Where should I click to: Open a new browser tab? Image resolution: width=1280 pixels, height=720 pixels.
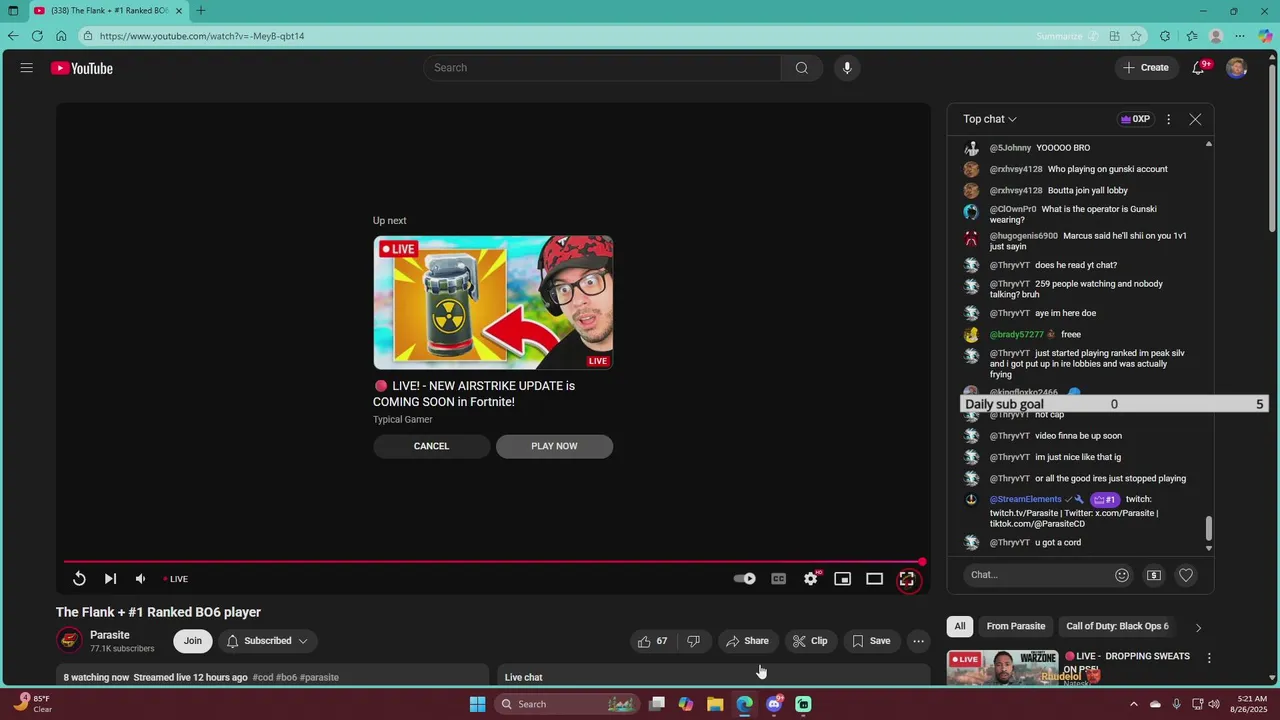[x=201, y=11]
